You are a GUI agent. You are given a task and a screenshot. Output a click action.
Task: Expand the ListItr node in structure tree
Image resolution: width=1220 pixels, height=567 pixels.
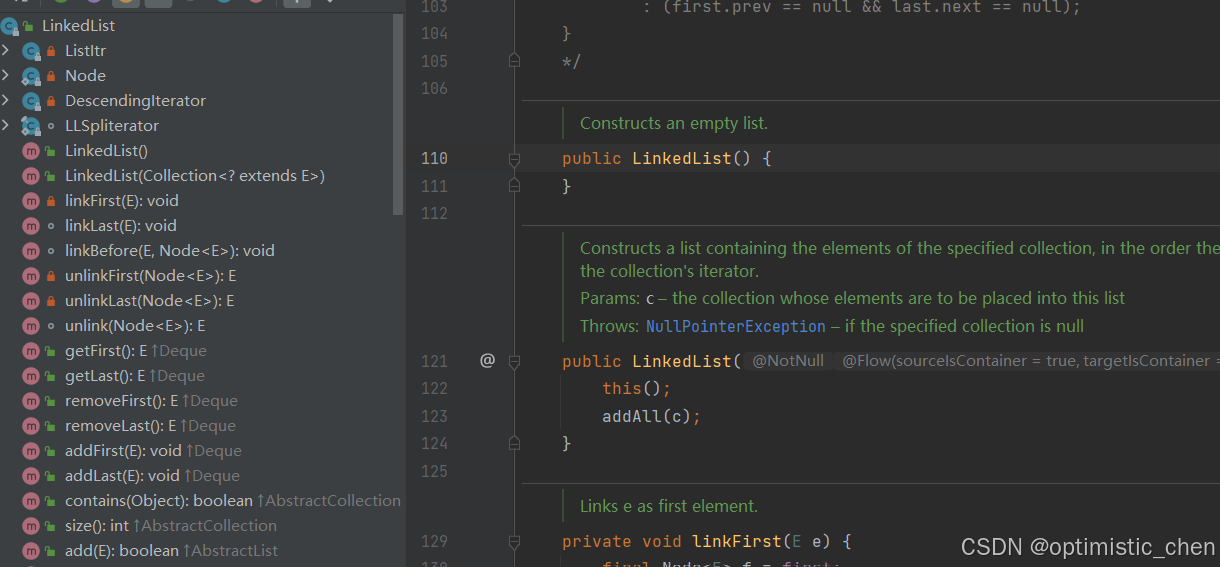pos(6,50)
